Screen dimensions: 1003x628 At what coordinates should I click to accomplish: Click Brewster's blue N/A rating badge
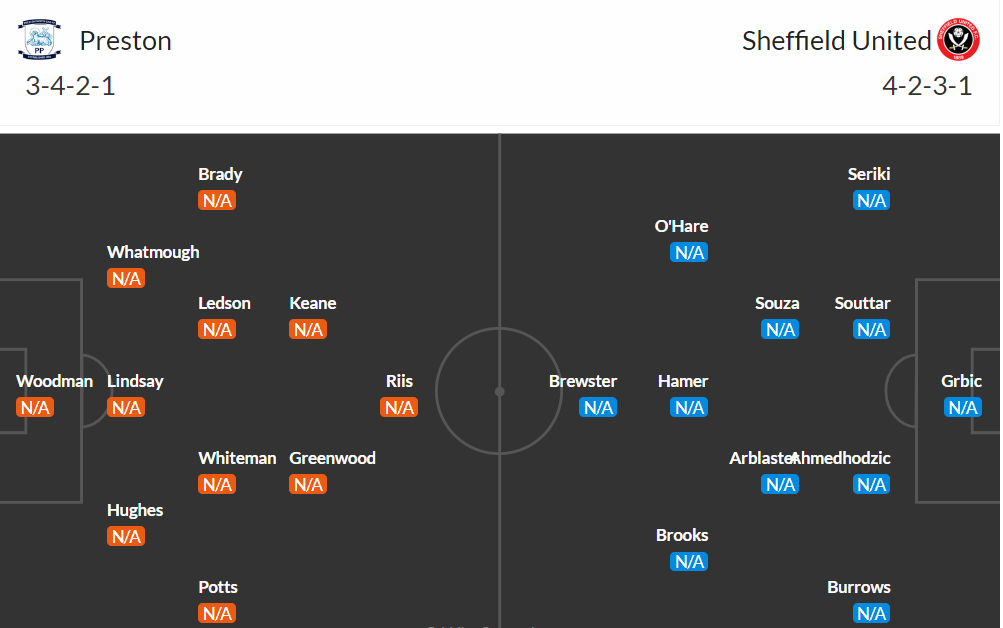[598, 407]
